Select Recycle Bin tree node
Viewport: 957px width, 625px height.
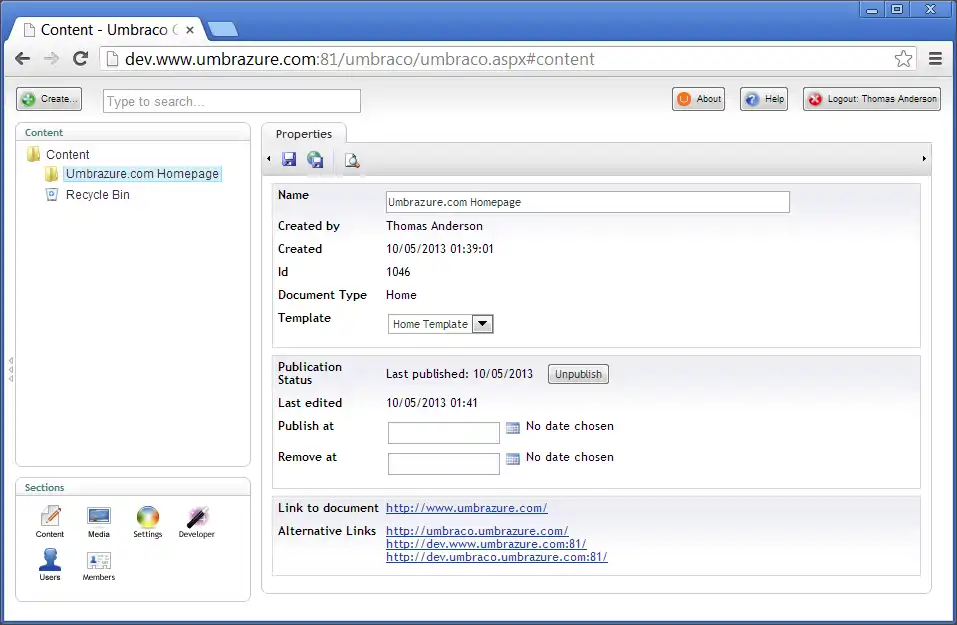pos(98,195)
